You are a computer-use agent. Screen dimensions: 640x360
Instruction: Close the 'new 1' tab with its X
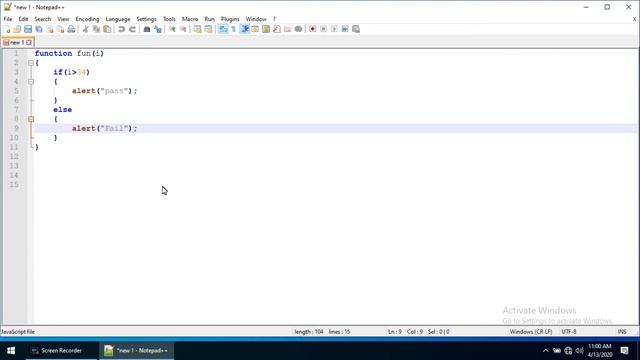click(x=29, y=42)
